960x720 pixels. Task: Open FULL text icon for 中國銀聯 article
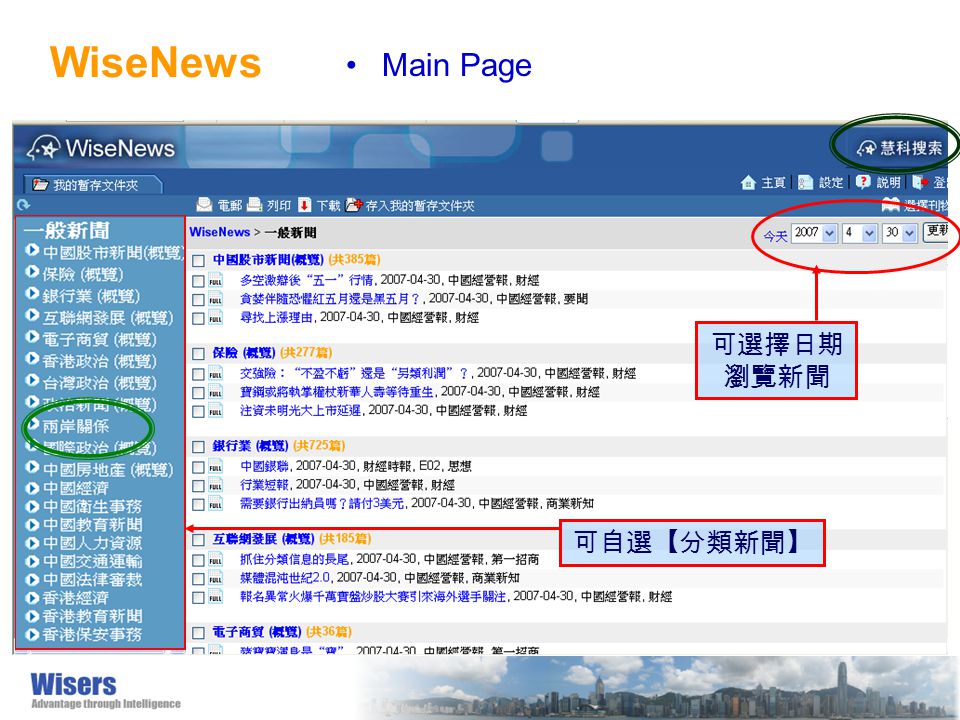click(x=216, y=467)
